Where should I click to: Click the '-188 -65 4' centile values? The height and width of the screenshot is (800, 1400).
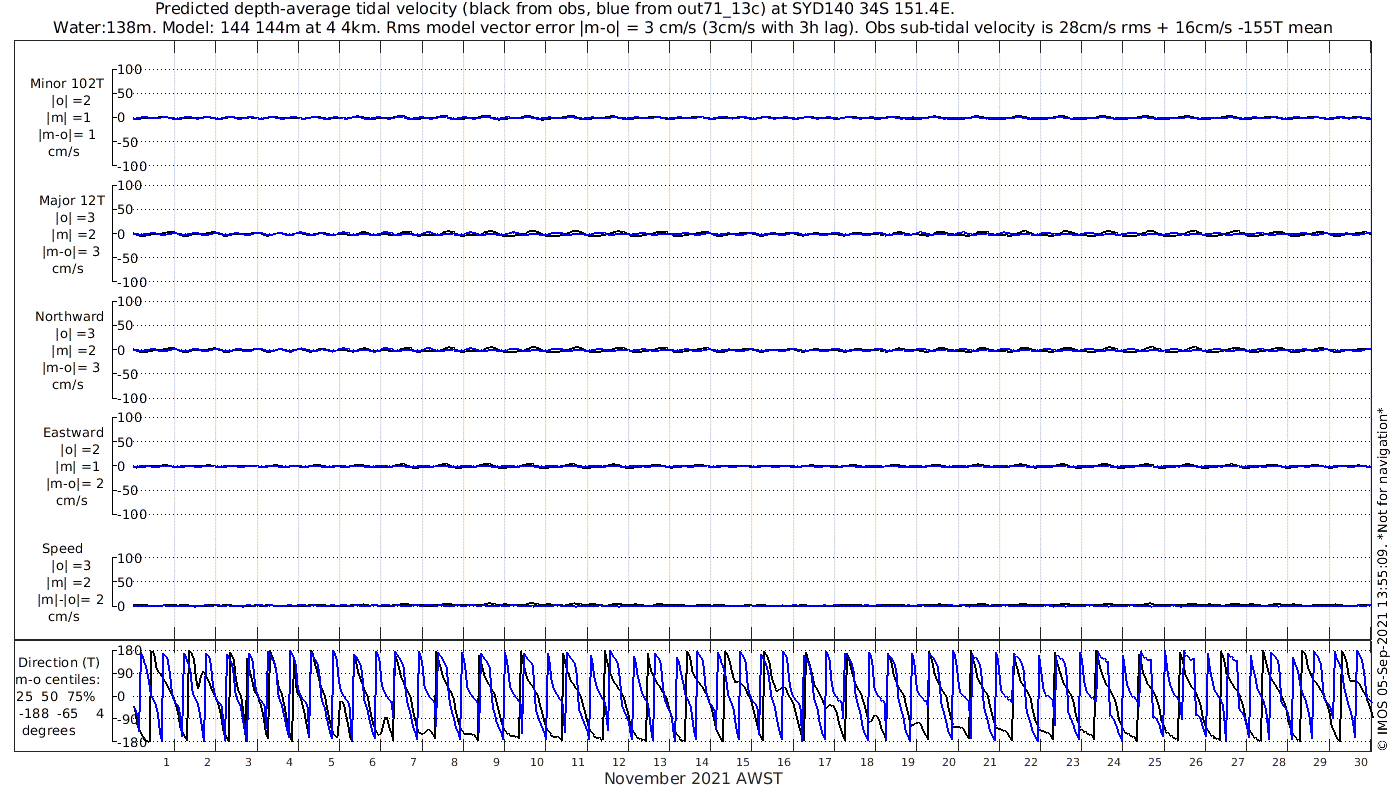coord(60,713)
